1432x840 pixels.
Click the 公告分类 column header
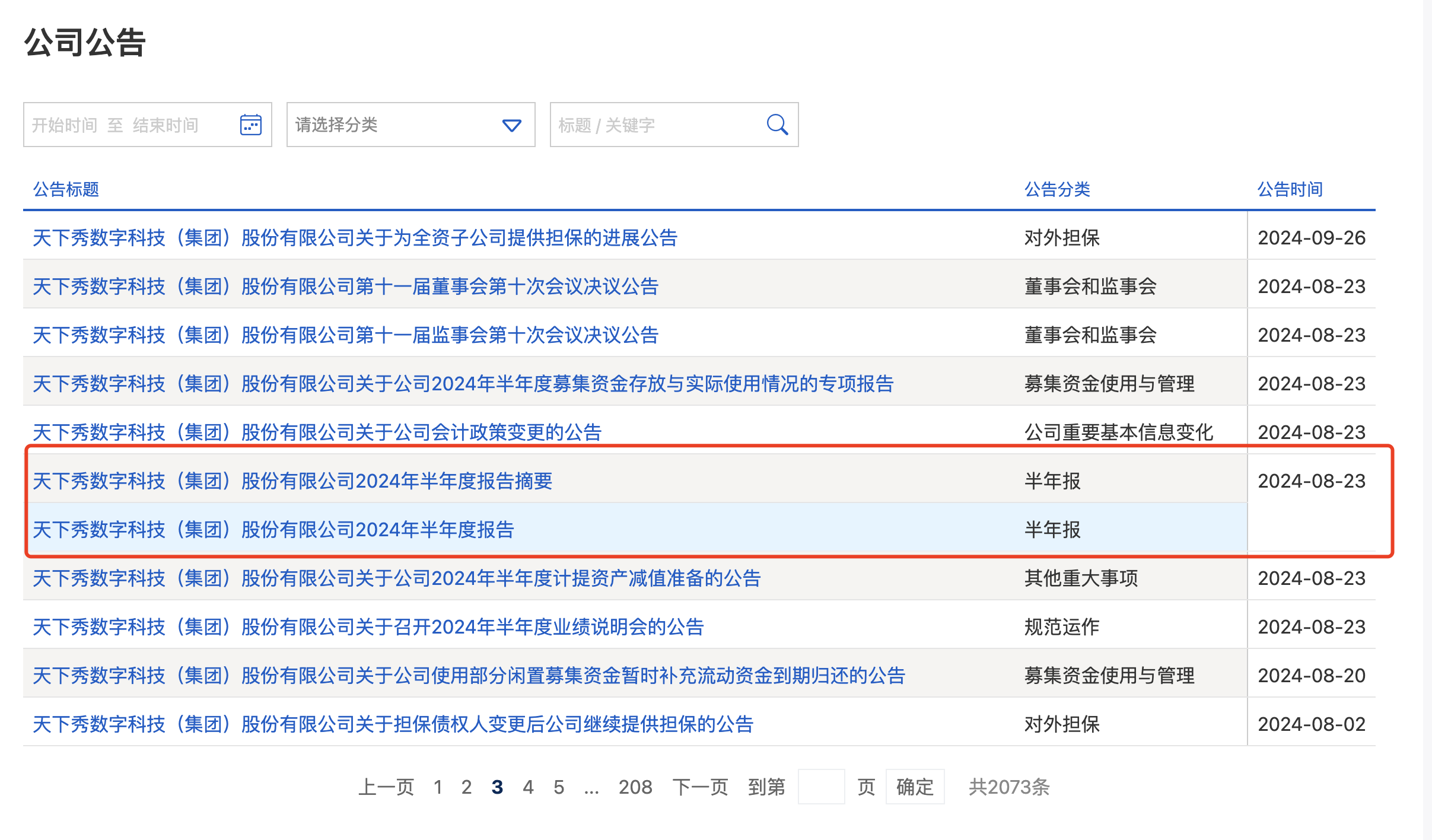click(x=1057, y=189)
